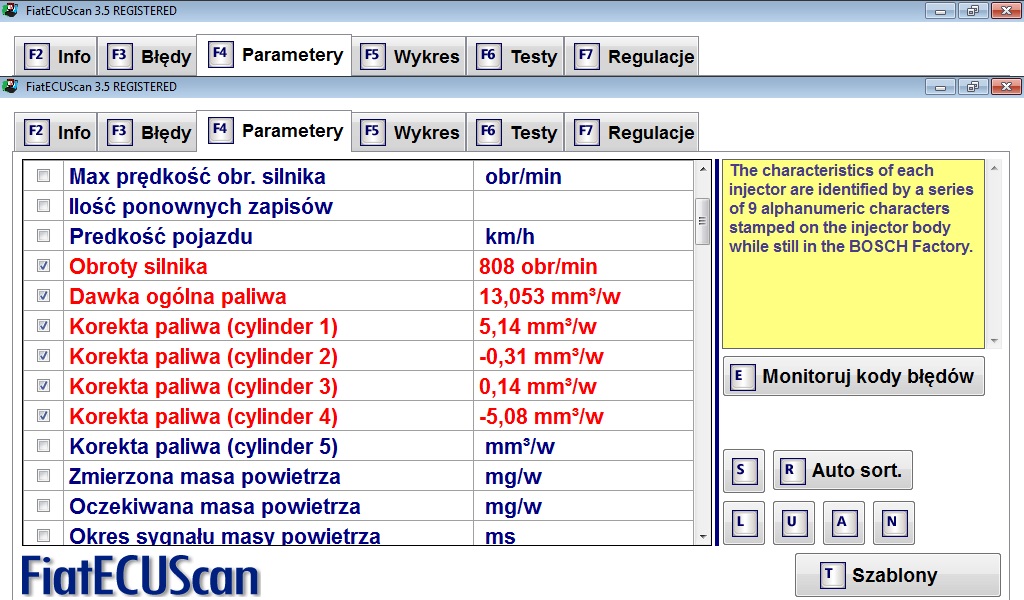
Task: Click parameter list scrollbar thumb
Action: tap(703, 221)
